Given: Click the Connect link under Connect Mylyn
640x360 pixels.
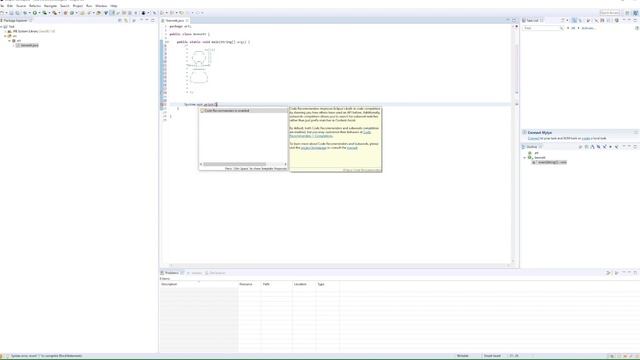Looking at the screenshot, I should 533,138.
